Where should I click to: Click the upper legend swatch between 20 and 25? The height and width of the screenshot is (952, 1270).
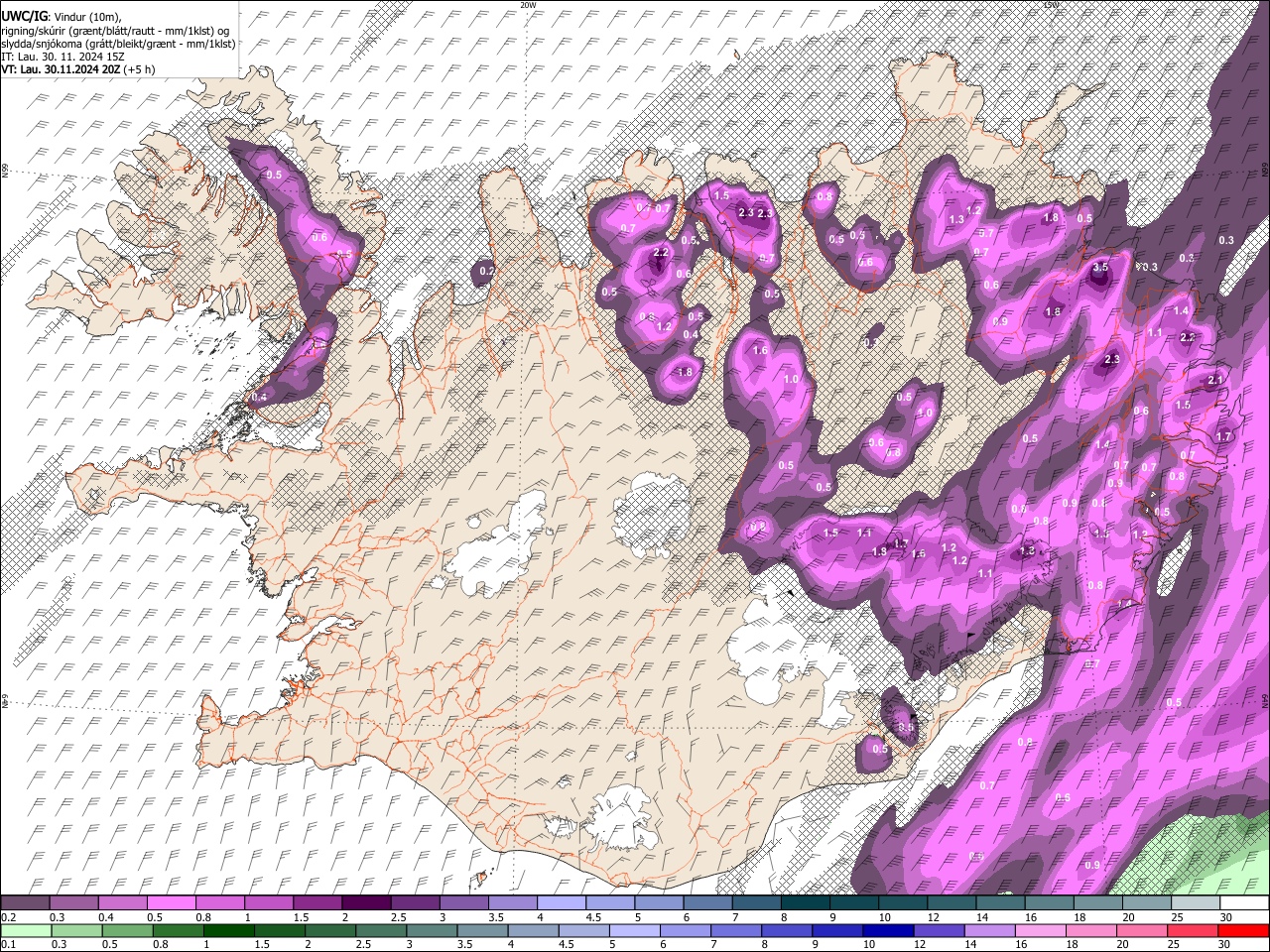tap(1147, 903)
